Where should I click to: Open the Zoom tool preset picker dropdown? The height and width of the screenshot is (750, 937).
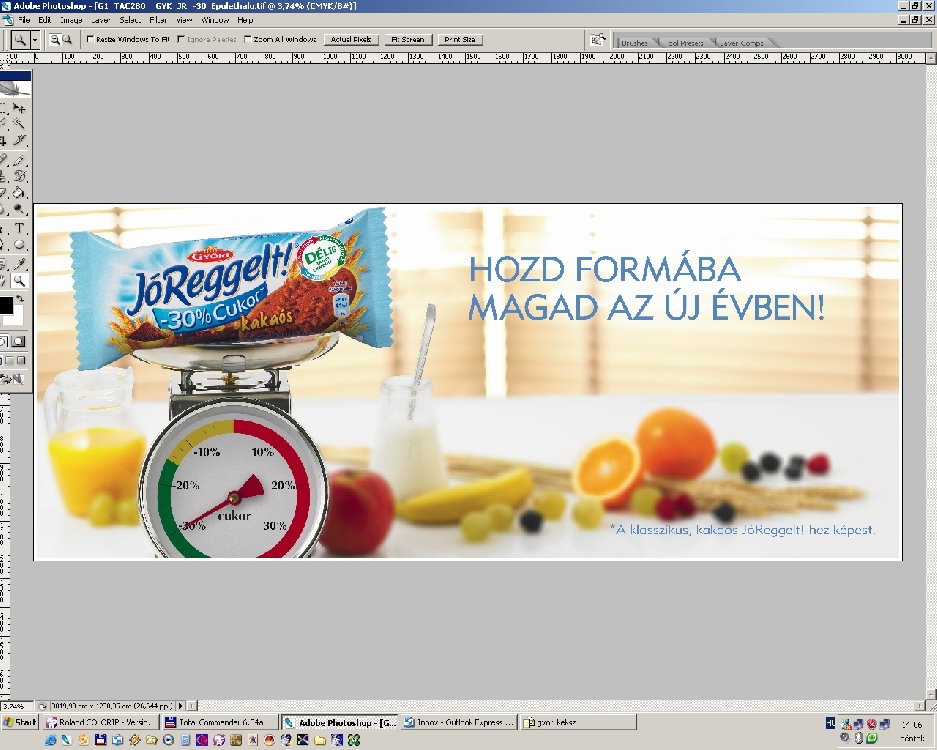click(x=35, y=40)
